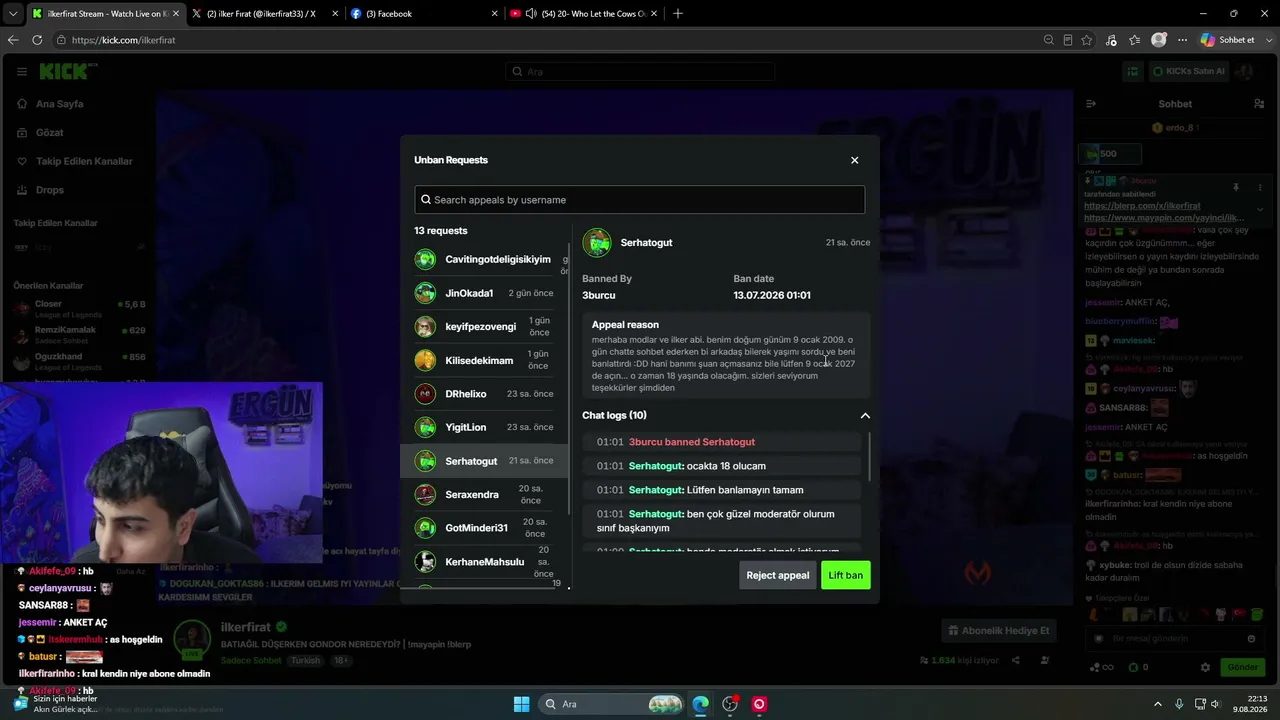Lift ban for Serhatogut
The height and width of the screenshot is (720, 1280).
pyautogui.click(x=846, y=575)
